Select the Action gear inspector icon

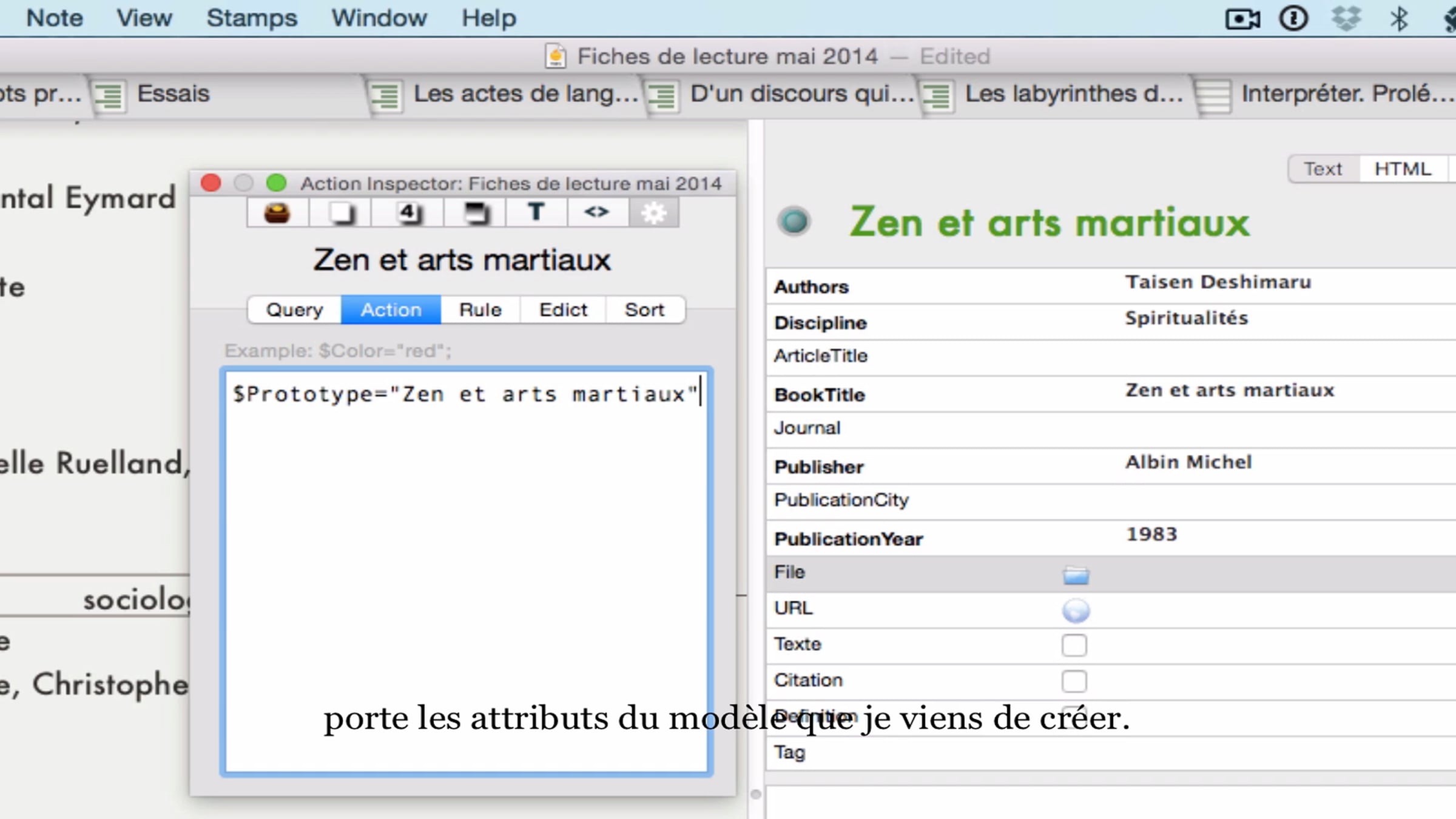[653, 213]
